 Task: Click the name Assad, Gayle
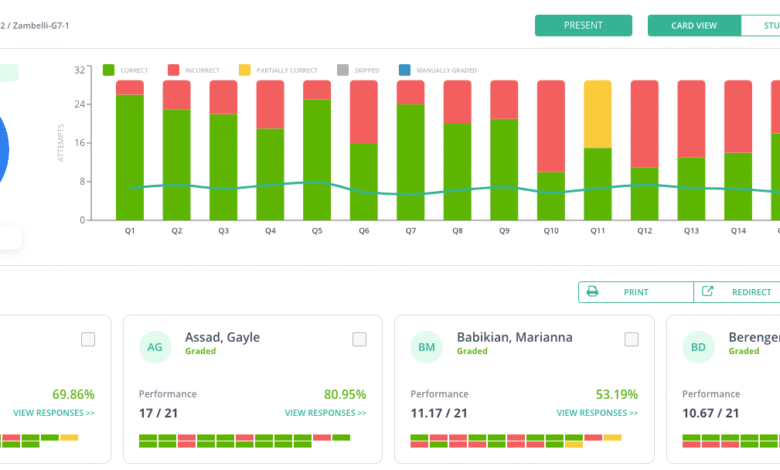[x=222, y=337]
